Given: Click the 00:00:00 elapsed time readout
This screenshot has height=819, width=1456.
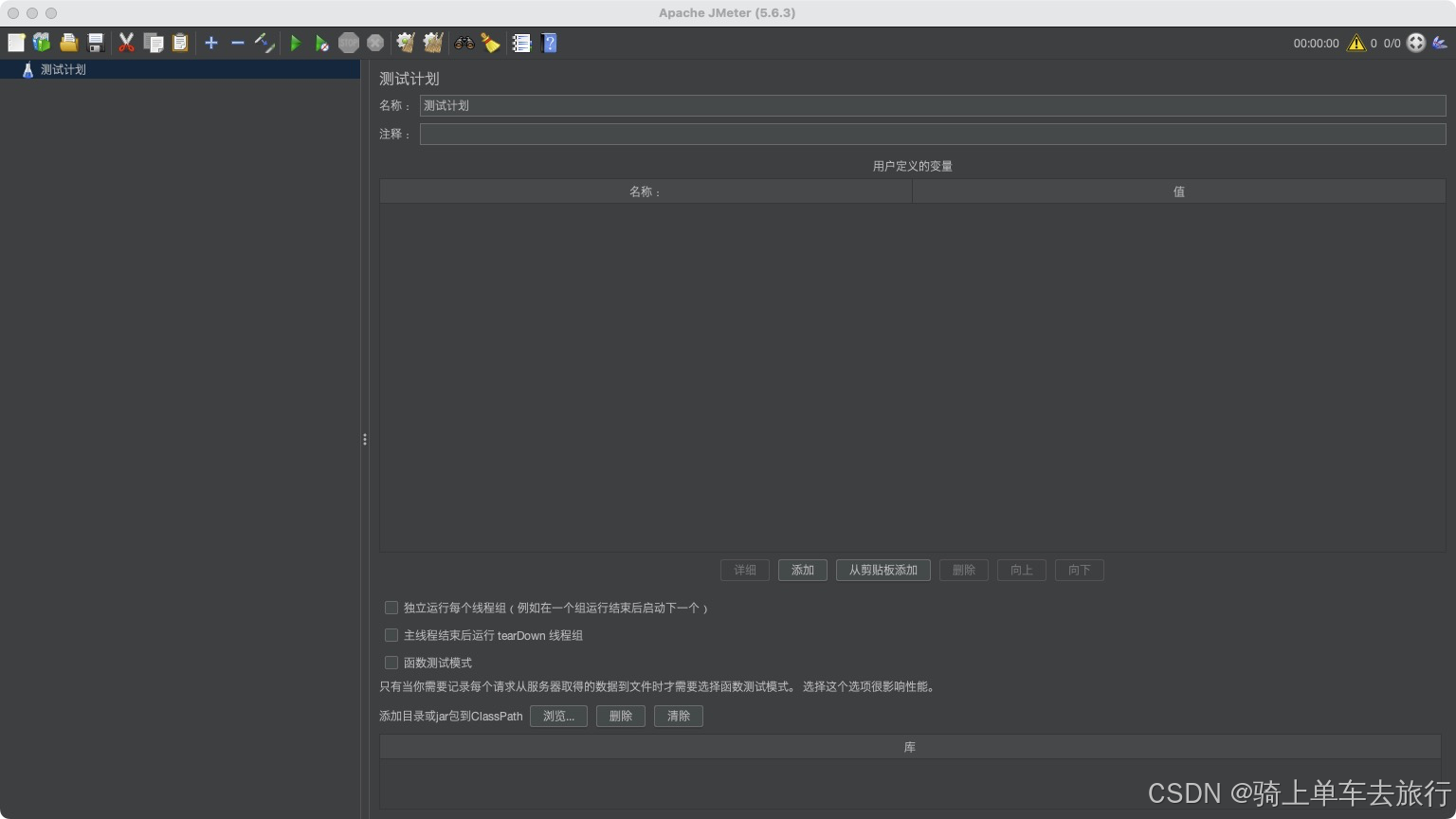Looking at the screenshot, I should pyautogui.click(x=1316, y=43).
